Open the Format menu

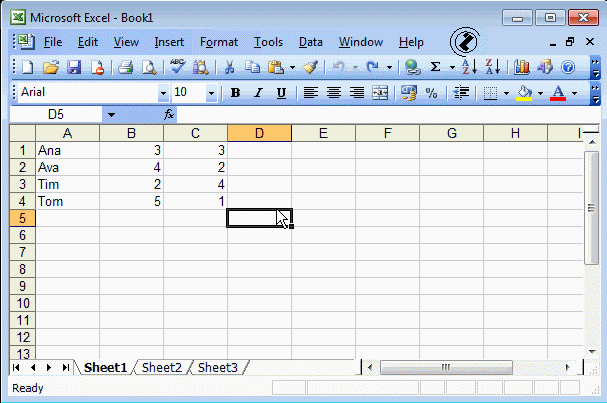coord(218,42)
